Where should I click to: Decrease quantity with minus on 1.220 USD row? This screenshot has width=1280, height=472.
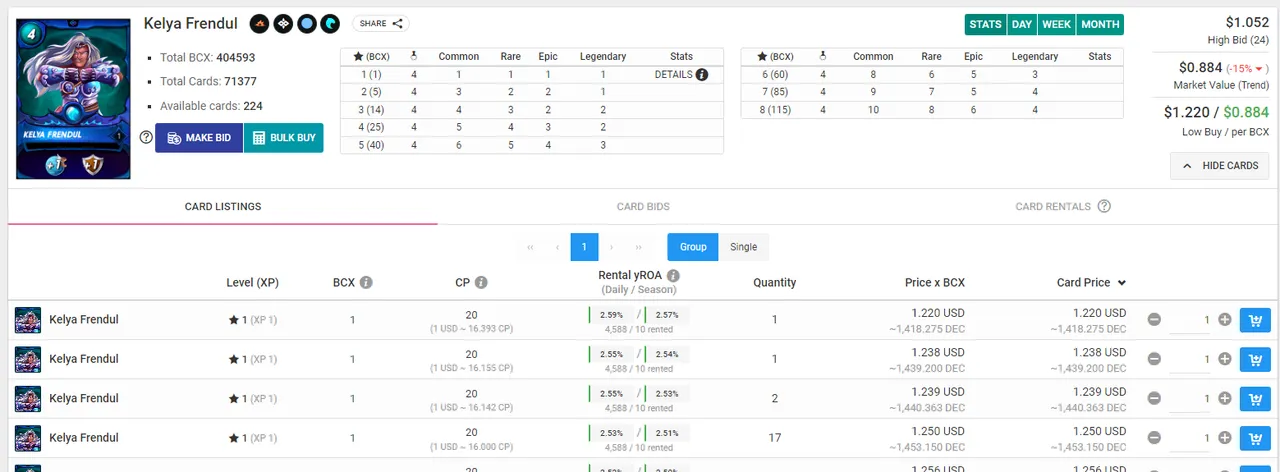point(1154,320)
